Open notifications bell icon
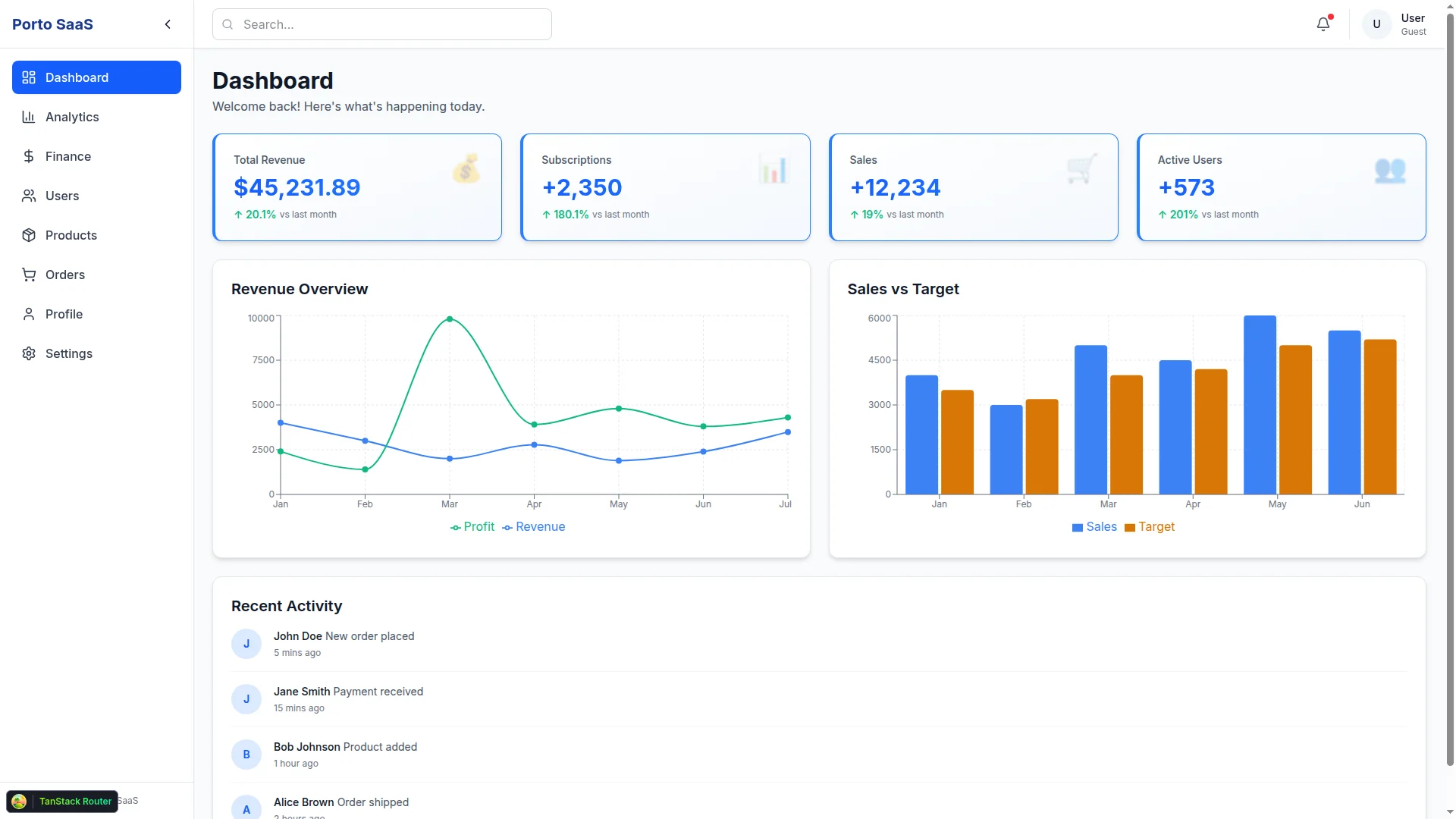This screenshot has width=1456, height=819. [1323, 24]
